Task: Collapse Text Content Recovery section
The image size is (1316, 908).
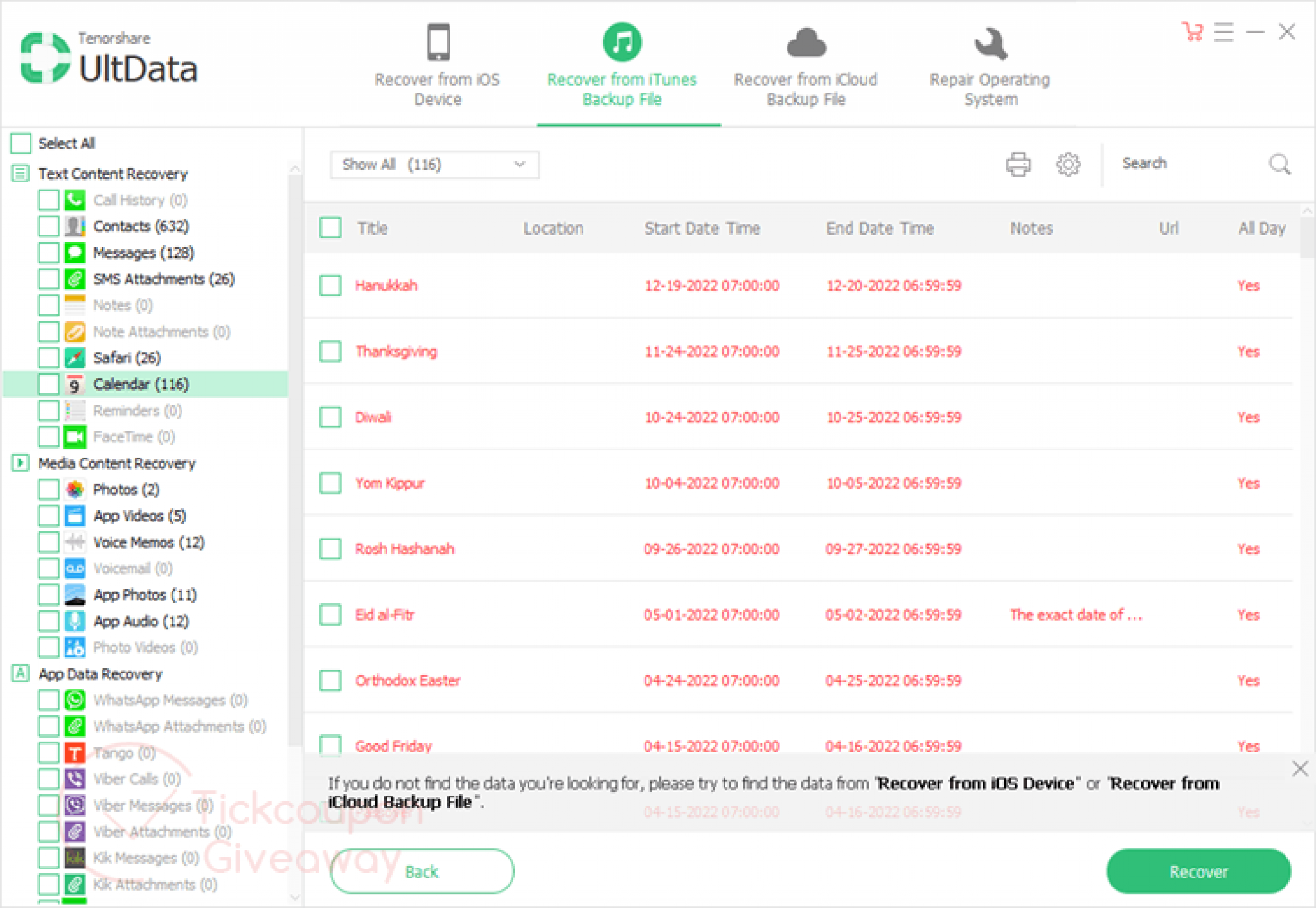Action: click(x=21, y=174)
